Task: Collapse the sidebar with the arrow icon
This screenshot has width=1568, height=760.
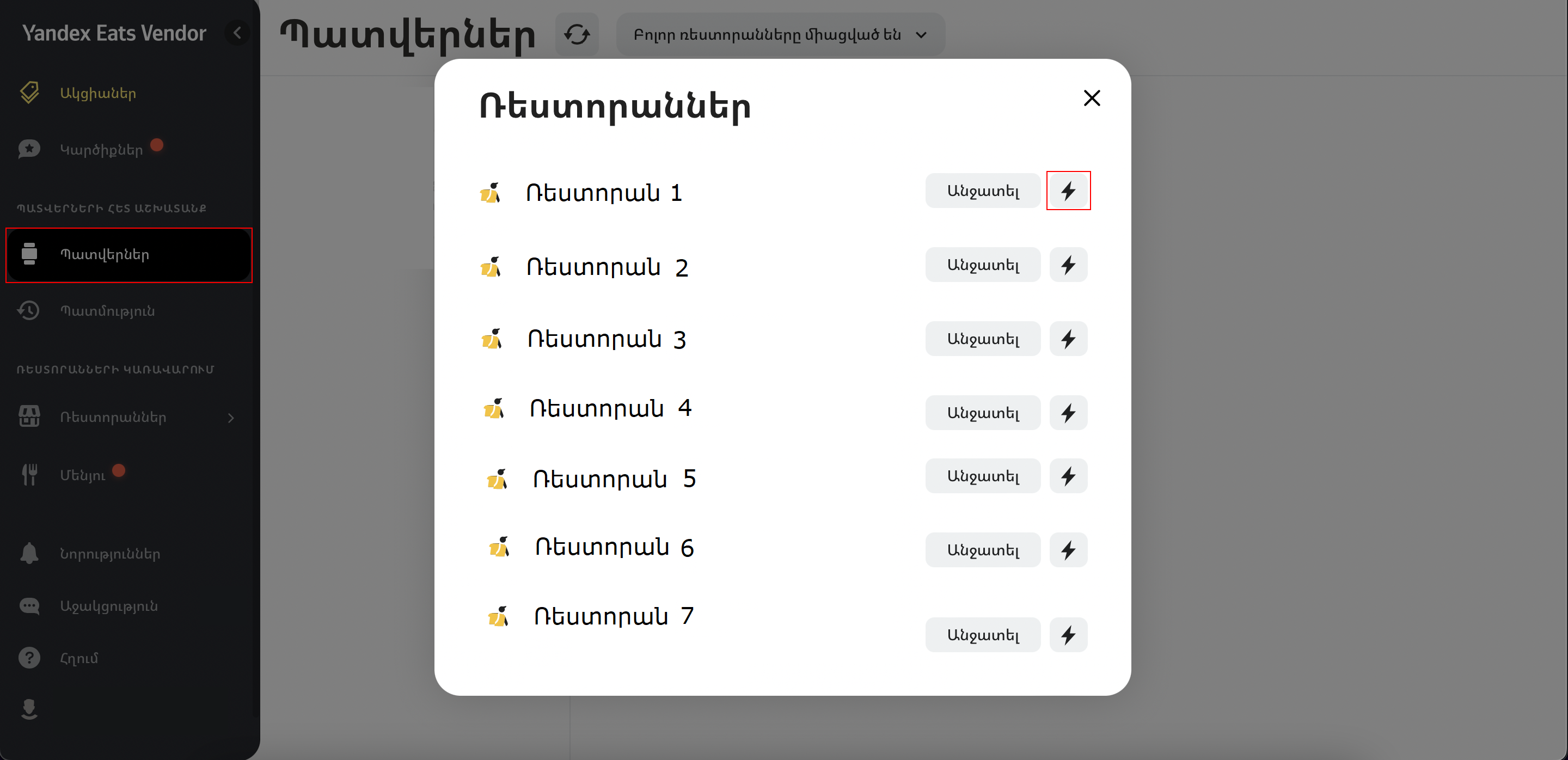Action: pos(237,32)
